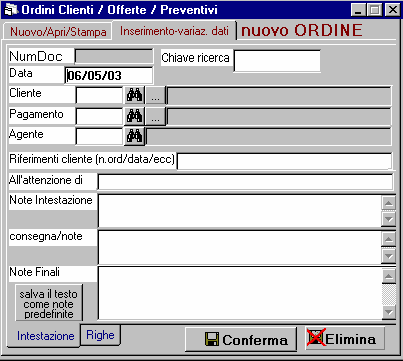Confirm the order with the Conferma button
The width and height of the screenshot is (403, 361).
click(x=241, y=339)
